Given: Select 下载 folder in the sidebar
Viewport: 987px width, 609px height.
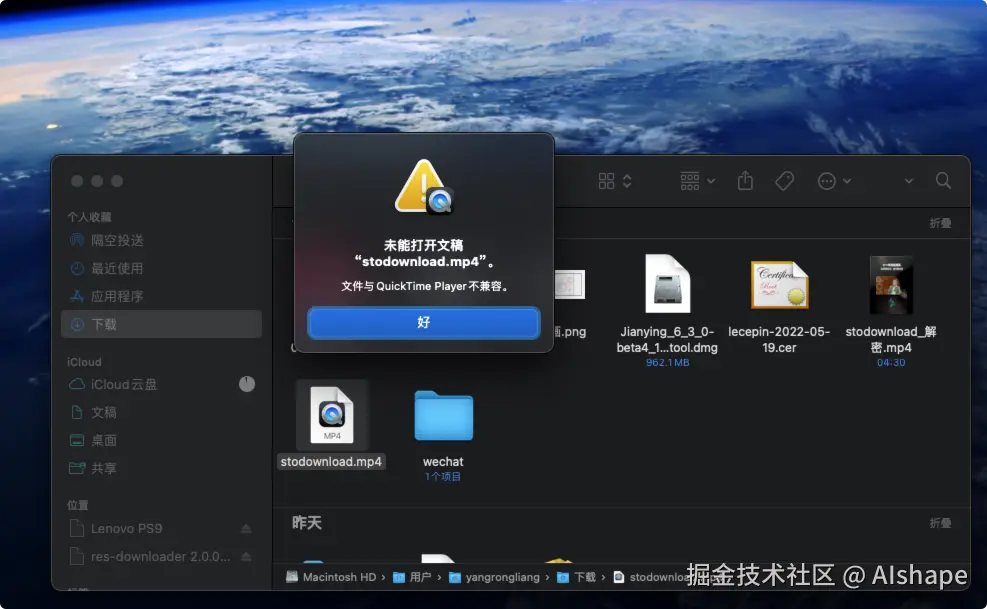Looking at the screenshot, I should (162, 324).
